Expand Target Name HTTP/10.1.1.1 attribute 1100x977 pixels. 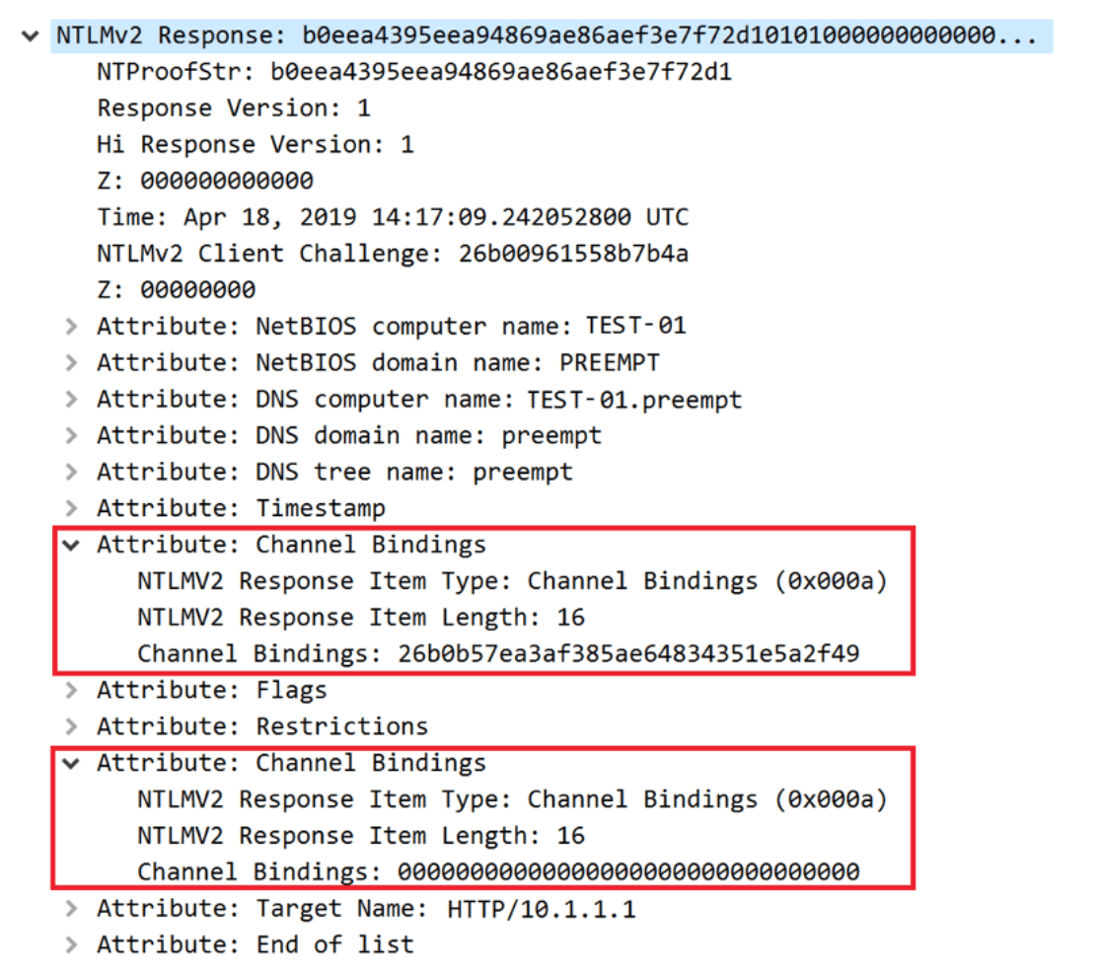[x=71, y=909]
